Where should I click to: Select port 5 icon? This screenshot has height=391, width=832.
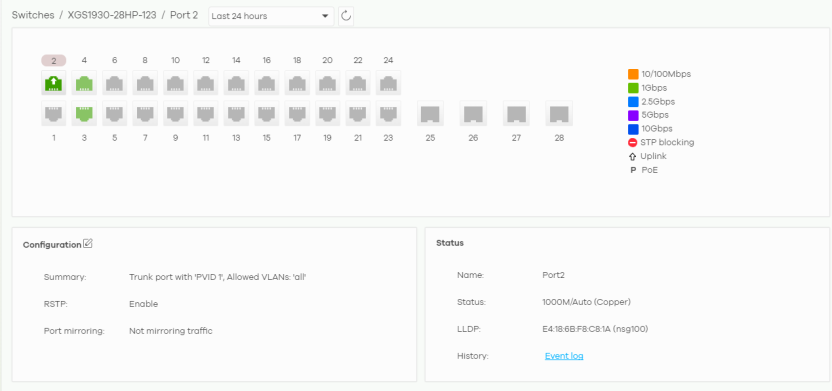[115, 113]
